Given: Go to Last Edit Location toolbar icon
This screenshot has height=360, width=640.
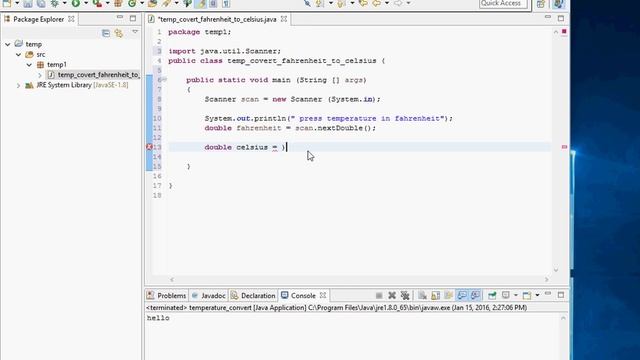Looking at the screenshot, I should tap(363, 3).
